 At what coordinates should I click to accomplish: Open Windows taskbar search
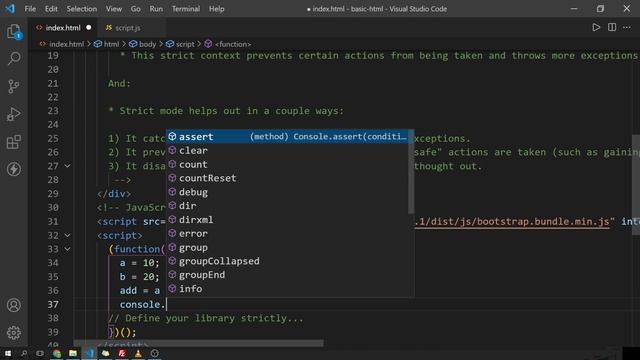point(24,353)
